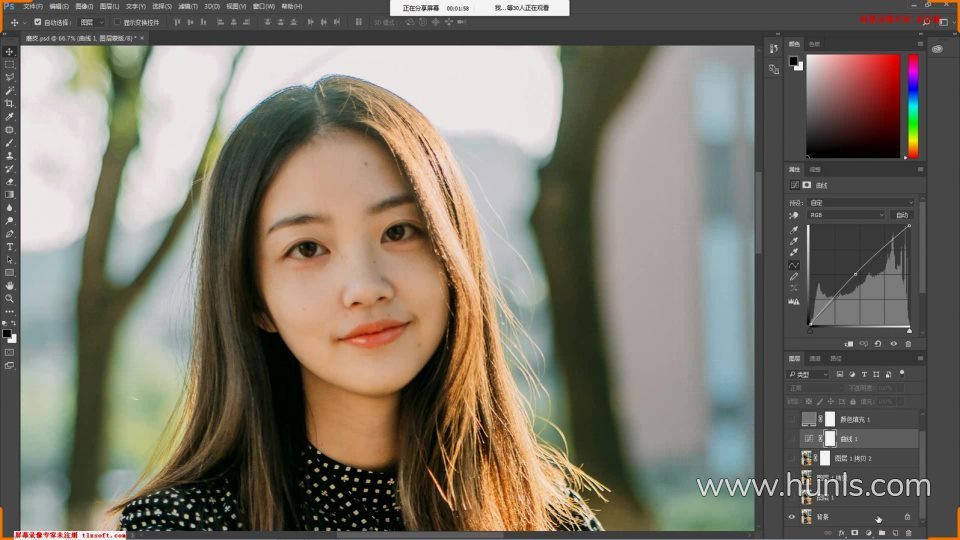Select the Move tool in the toolbox
The width and height of the screenshot is (960, 540).
9,51
